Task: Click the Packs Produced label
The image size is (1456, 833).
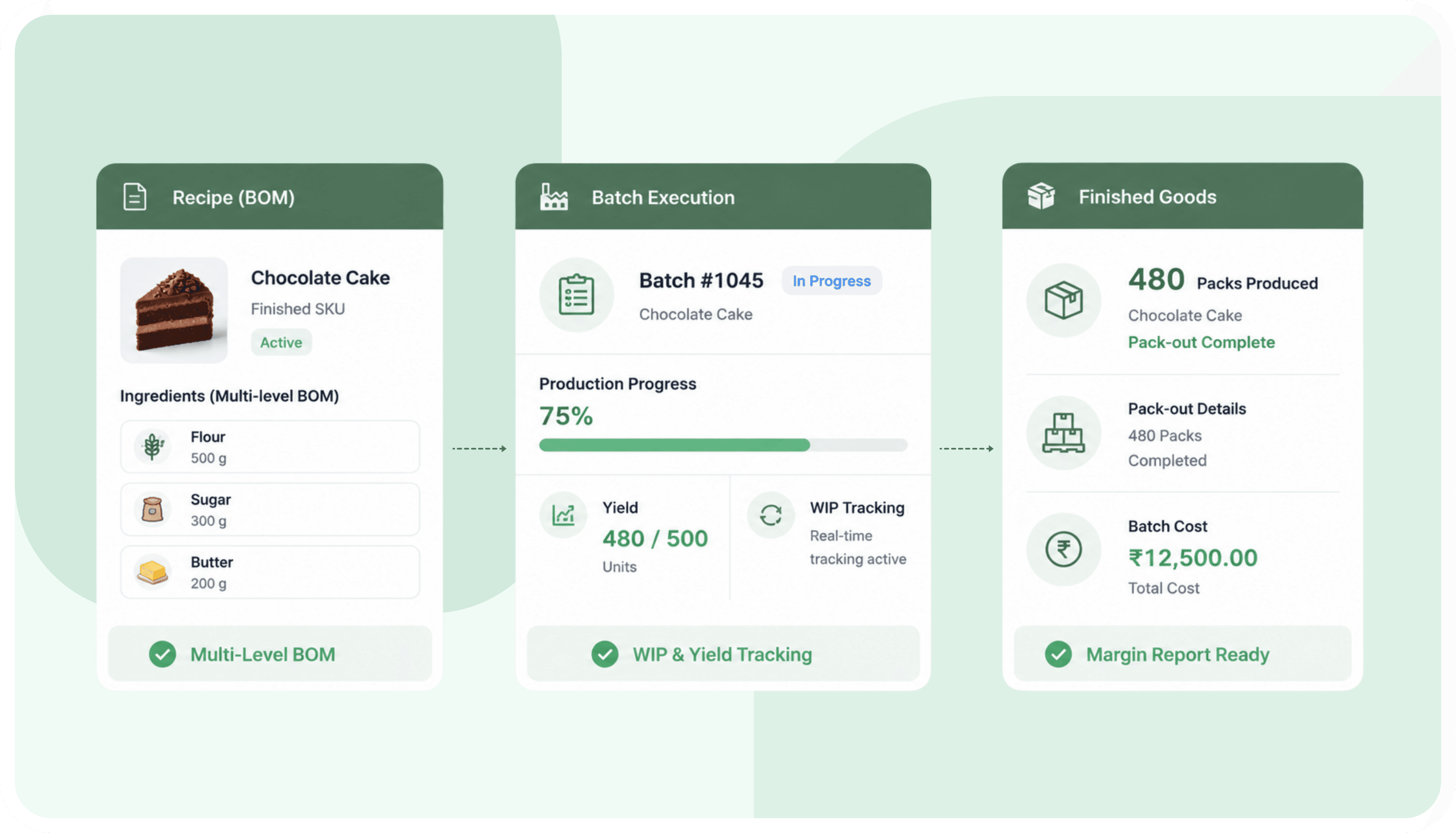Action: (x=1257, y=283)
